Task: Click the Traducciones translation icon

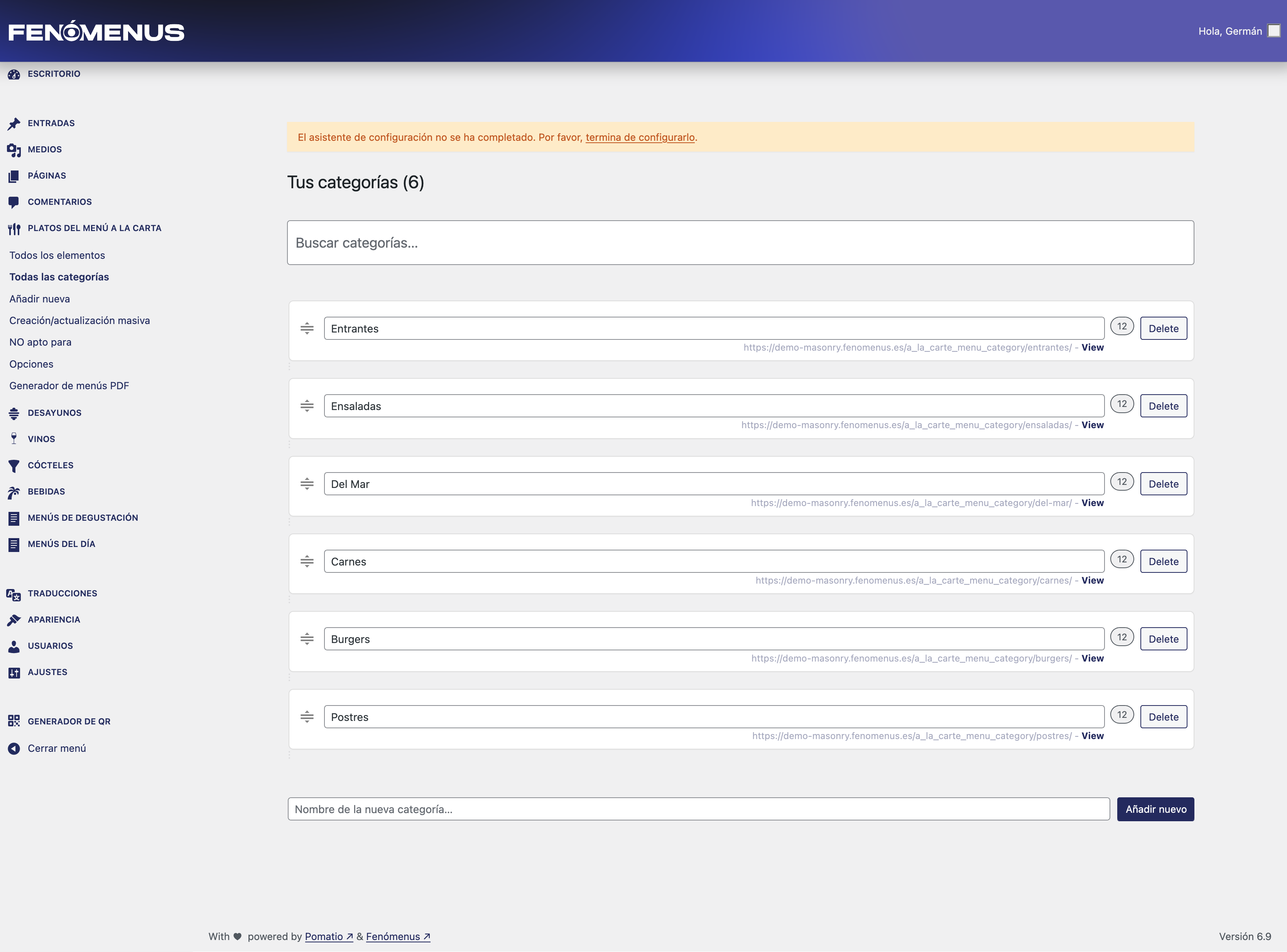Action: [x=14, y=594]
